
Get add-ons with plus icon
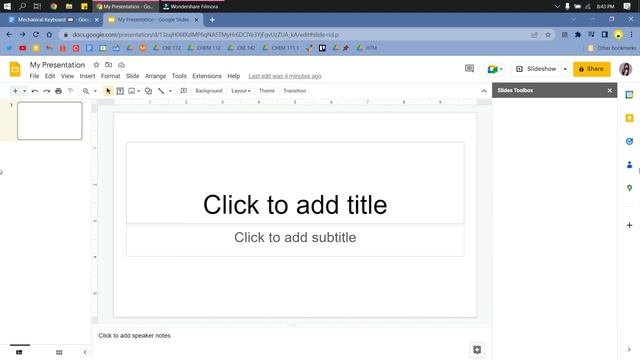(x=629, y=225)
